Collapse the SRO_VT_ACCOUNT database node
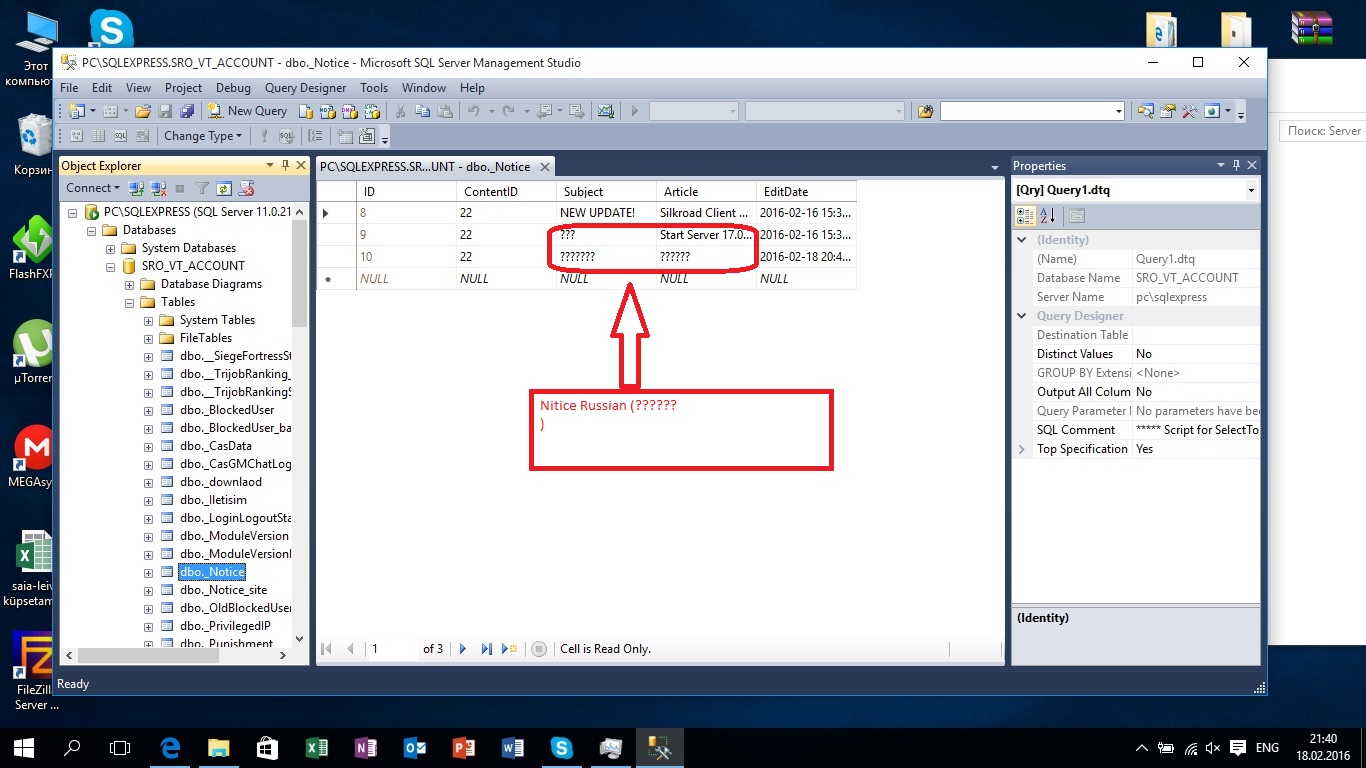This screenshot has height=768, width=1366. 111,266
